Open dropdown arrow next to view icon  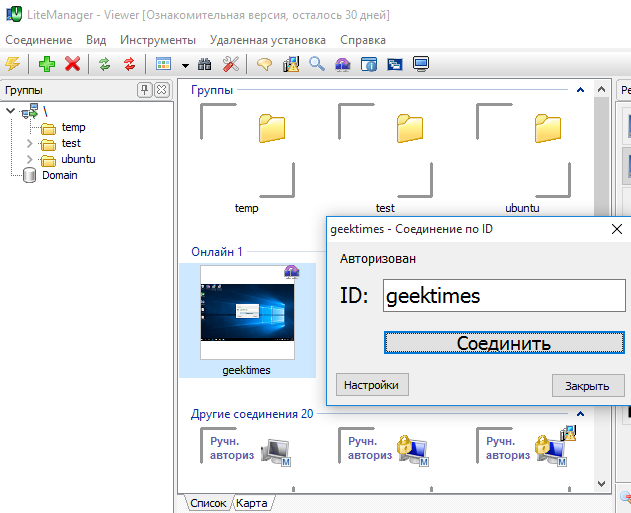tap(185, 65)
